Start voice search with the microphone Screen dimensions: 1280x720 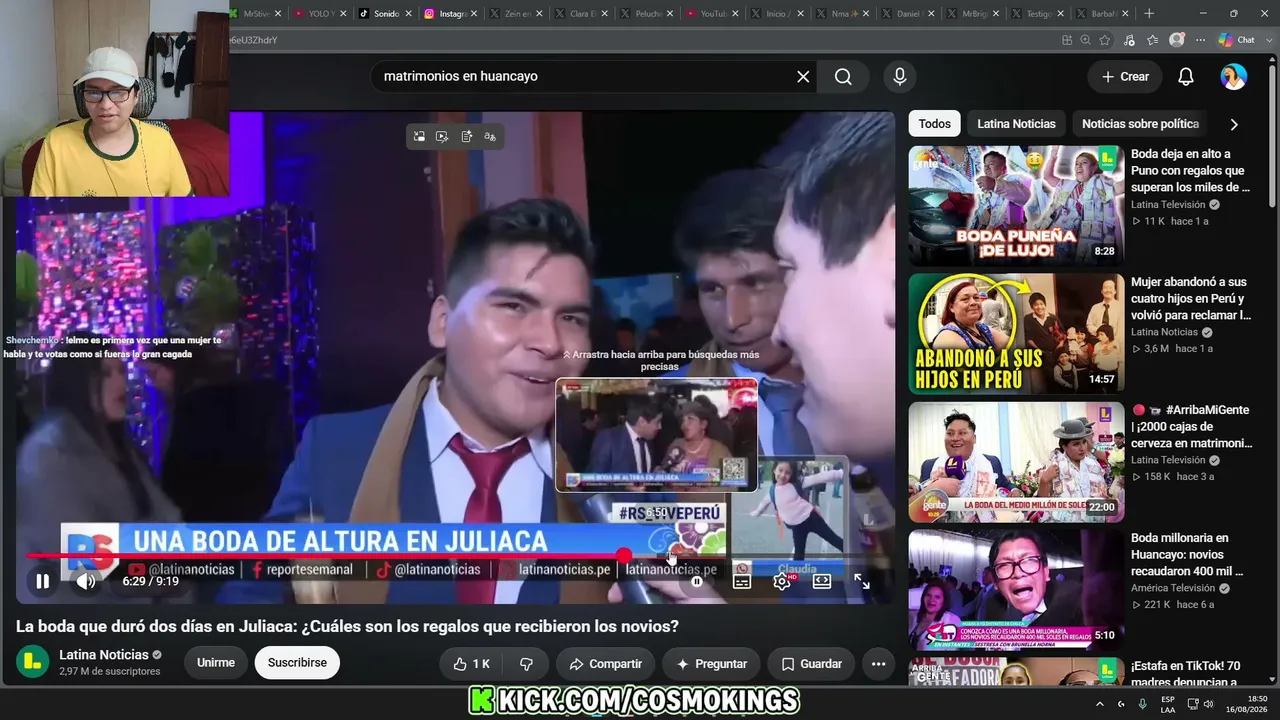point(900,77)
